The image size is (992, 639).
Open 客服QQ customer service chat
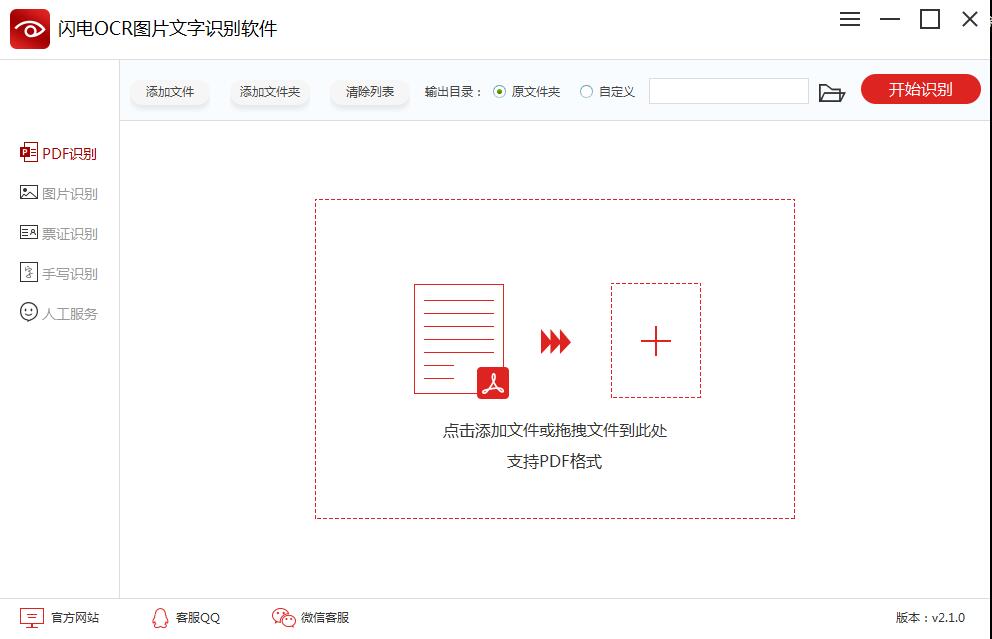[184, 618]
